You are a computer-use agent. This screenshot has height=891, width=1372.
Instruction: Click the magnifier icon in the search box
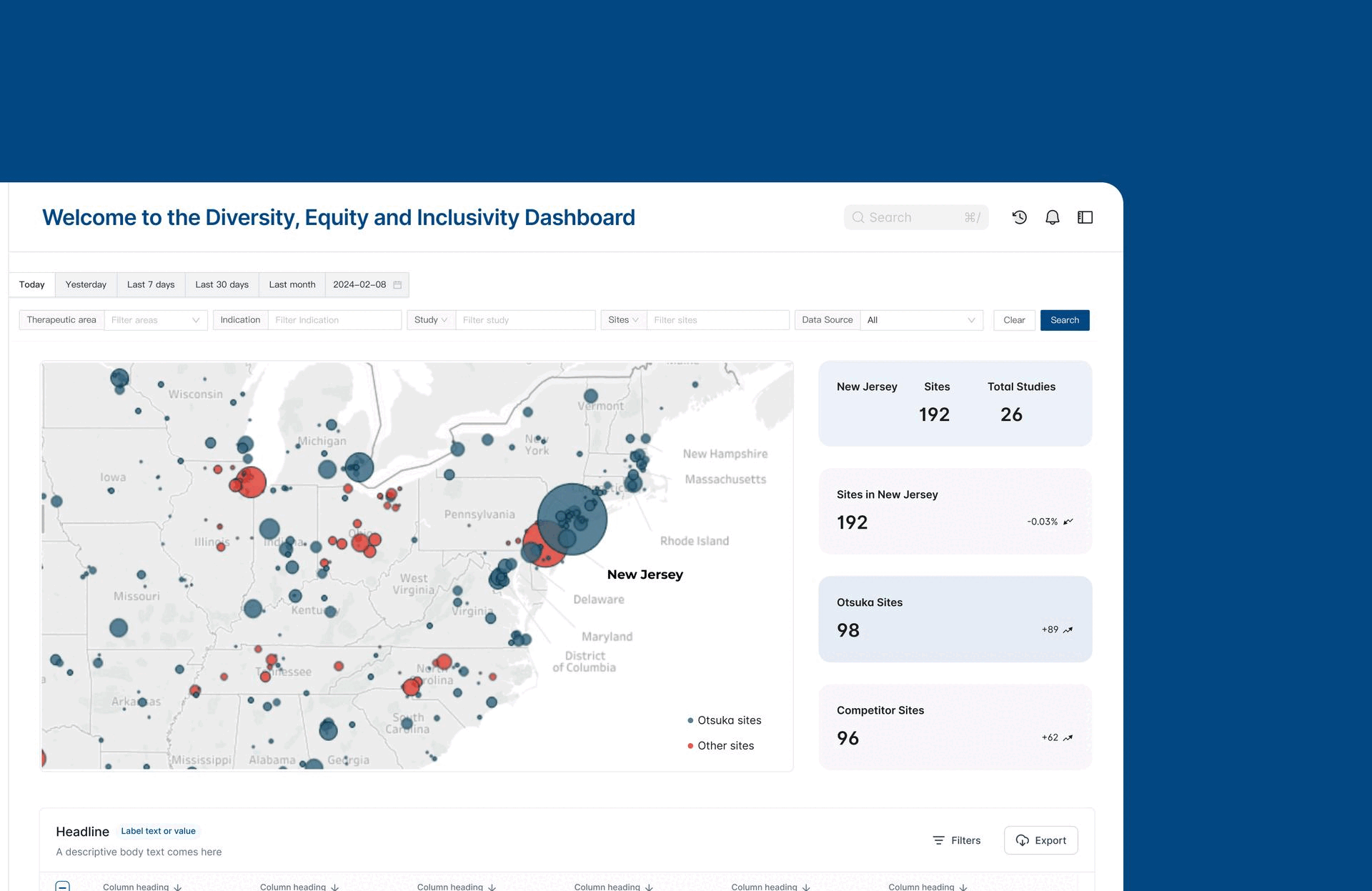click(x=858, y=218)
